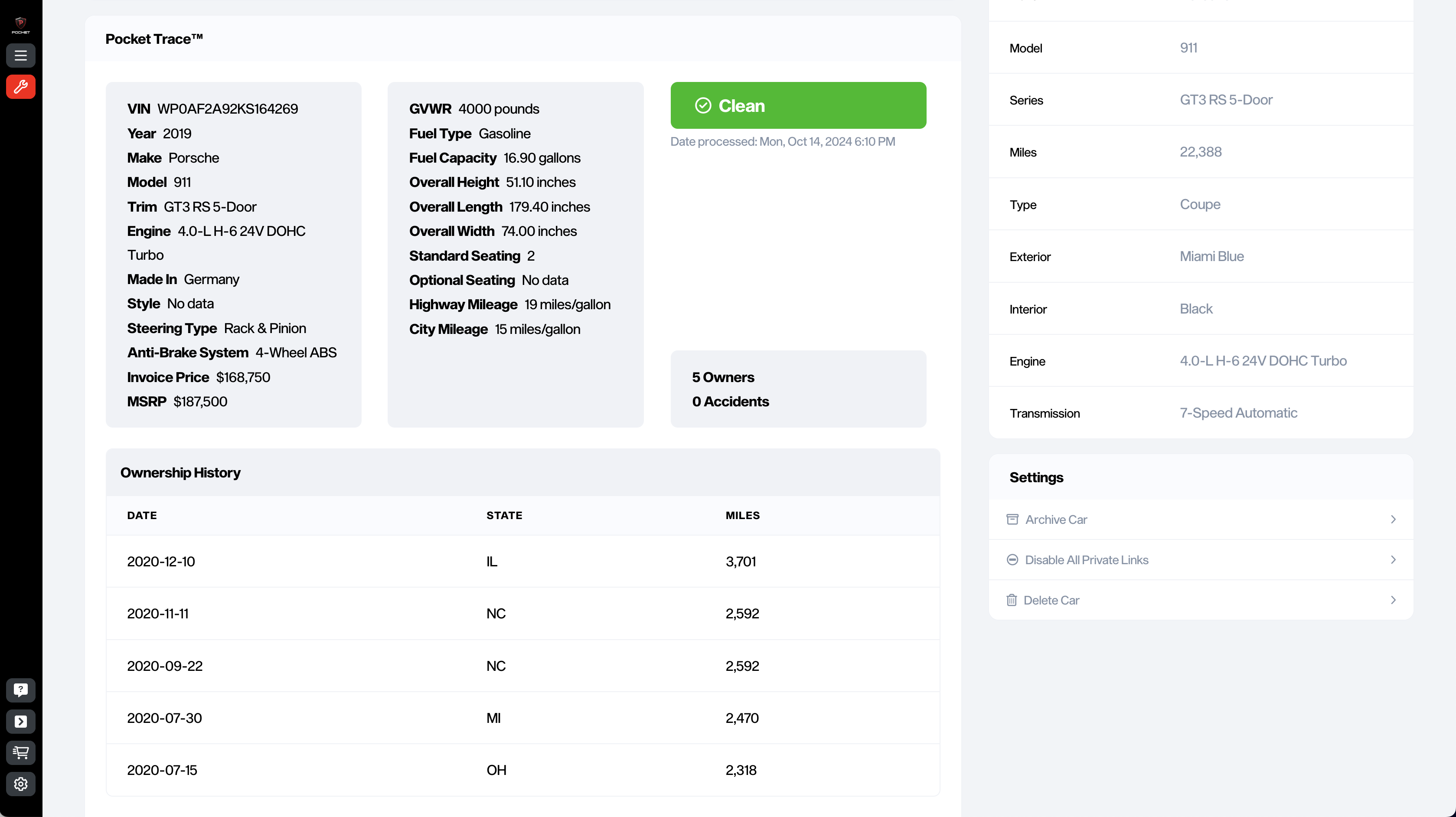The image size is (1456, 817).
Task: Click the archive box icon next to Archive Car
Action: pos(1012,519)
